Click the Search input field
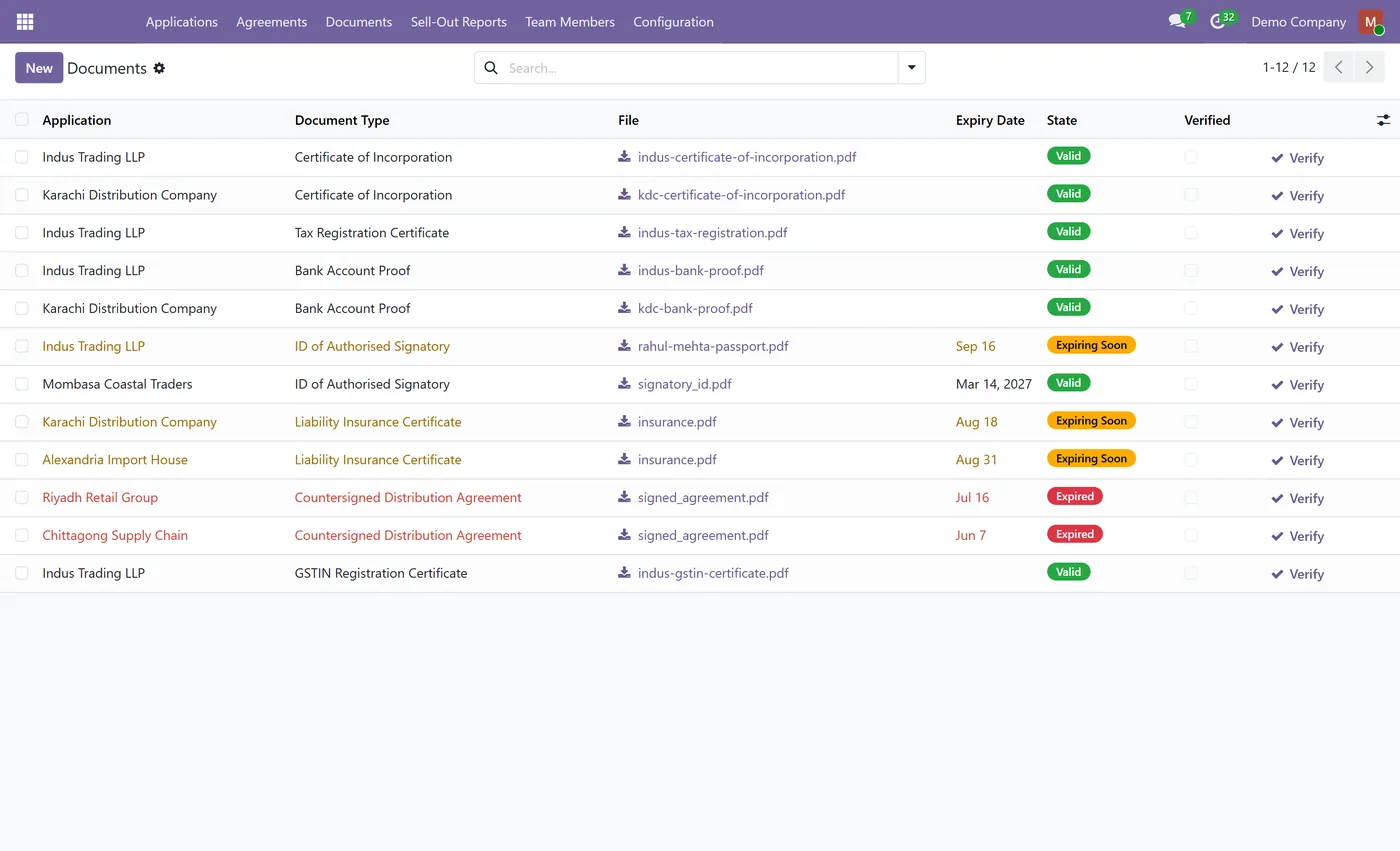The width and height of the screenshot is (1400, 851). coord(700,68)
